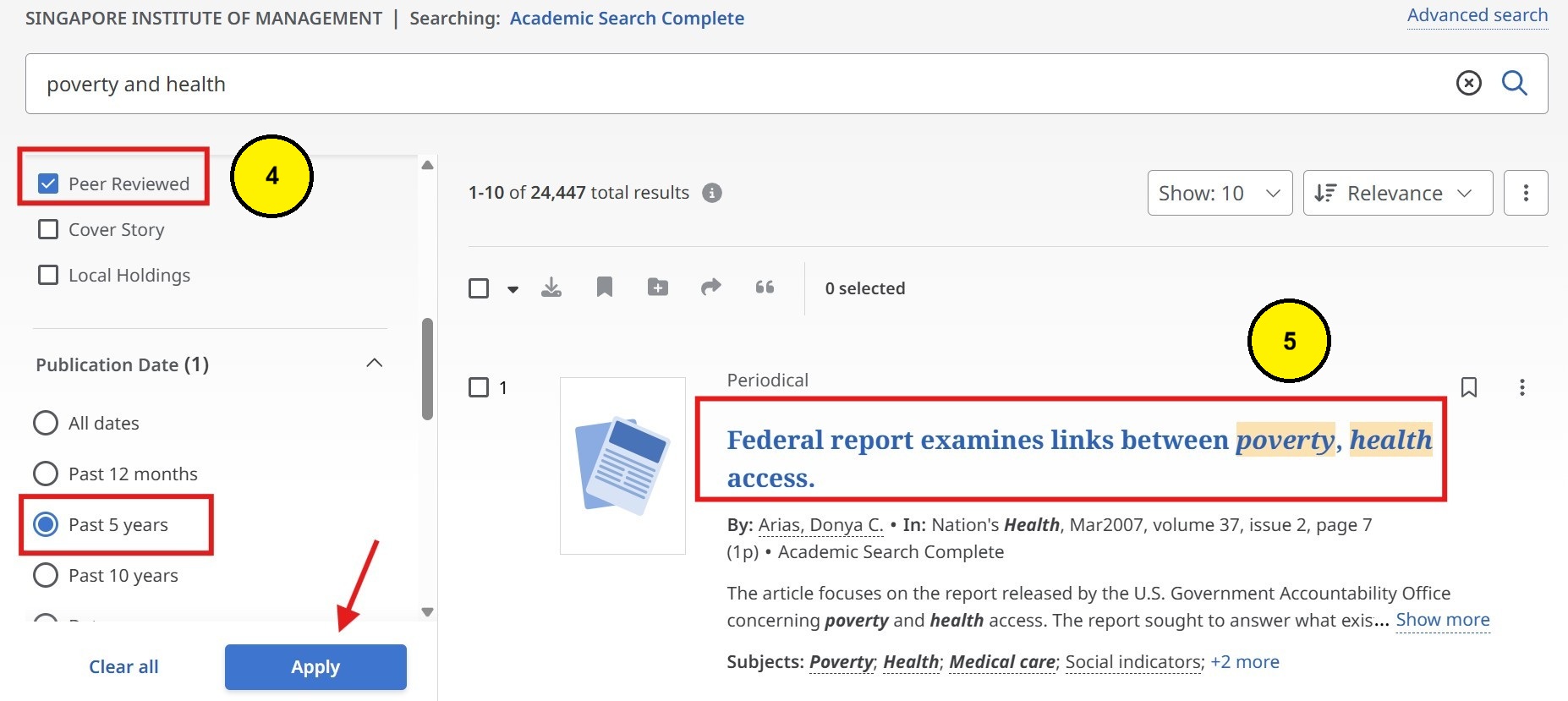The image size is (1568, 701).
Task: Select Past 10 years publication date
Action: [46, 575]
